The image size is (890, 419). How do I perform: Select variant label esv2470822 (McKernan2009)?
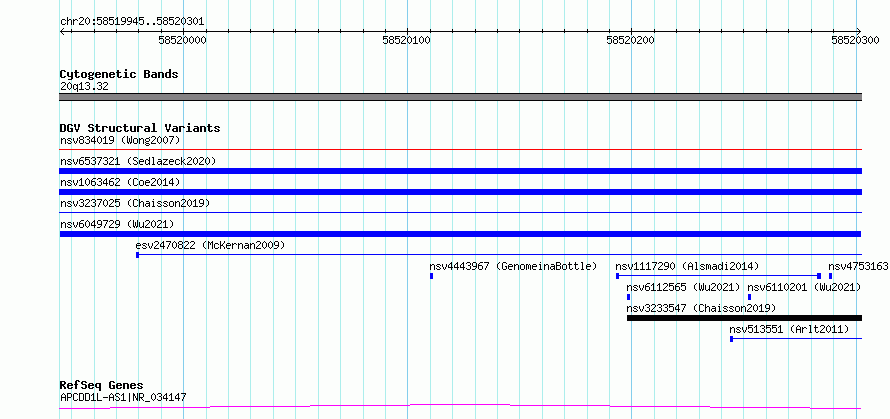(211, 245)
